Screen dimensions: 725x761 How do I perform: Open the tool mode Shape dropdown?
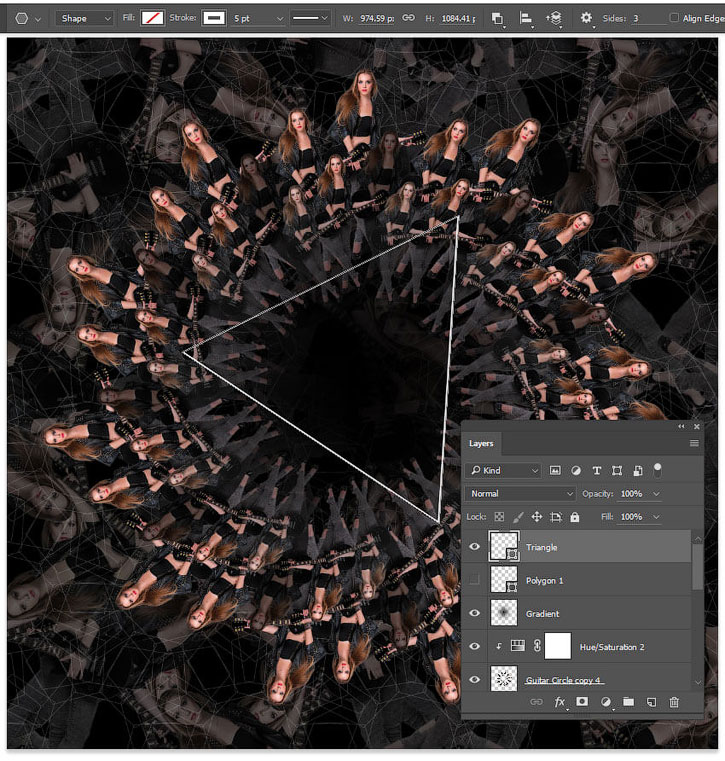tap(85, 18)
